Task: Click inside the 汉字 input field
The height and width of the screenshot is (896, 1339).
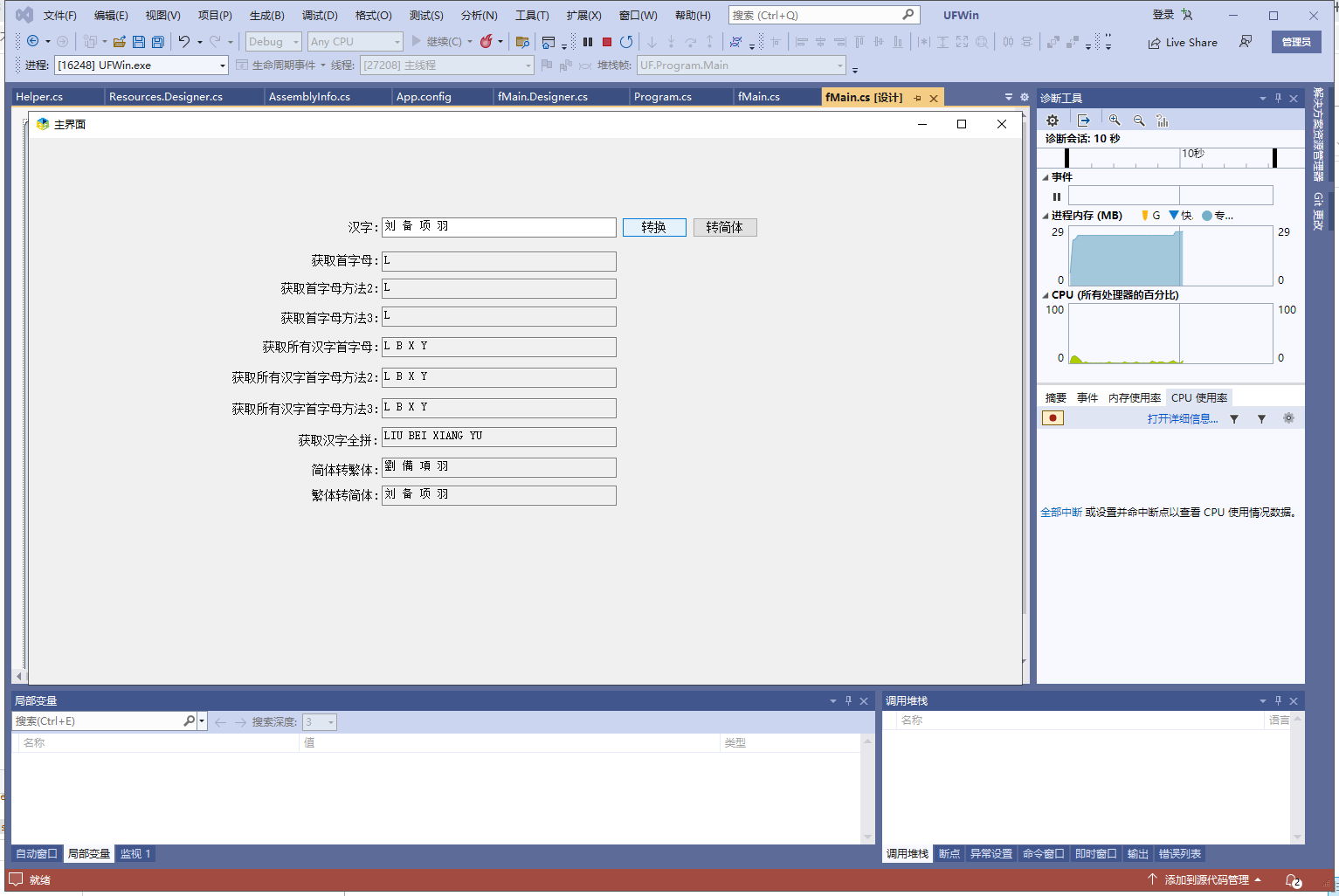Action: pos(499,227)
